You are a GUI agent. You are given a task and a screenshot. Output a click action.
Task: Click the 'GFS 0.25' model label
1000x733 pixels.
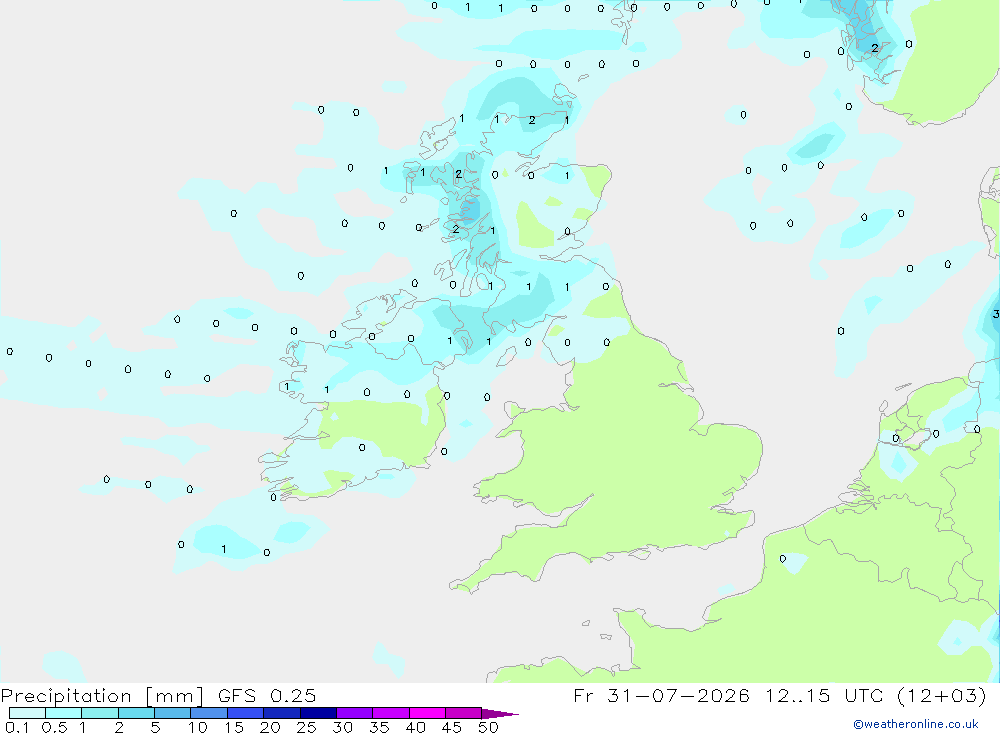(267, 695)
